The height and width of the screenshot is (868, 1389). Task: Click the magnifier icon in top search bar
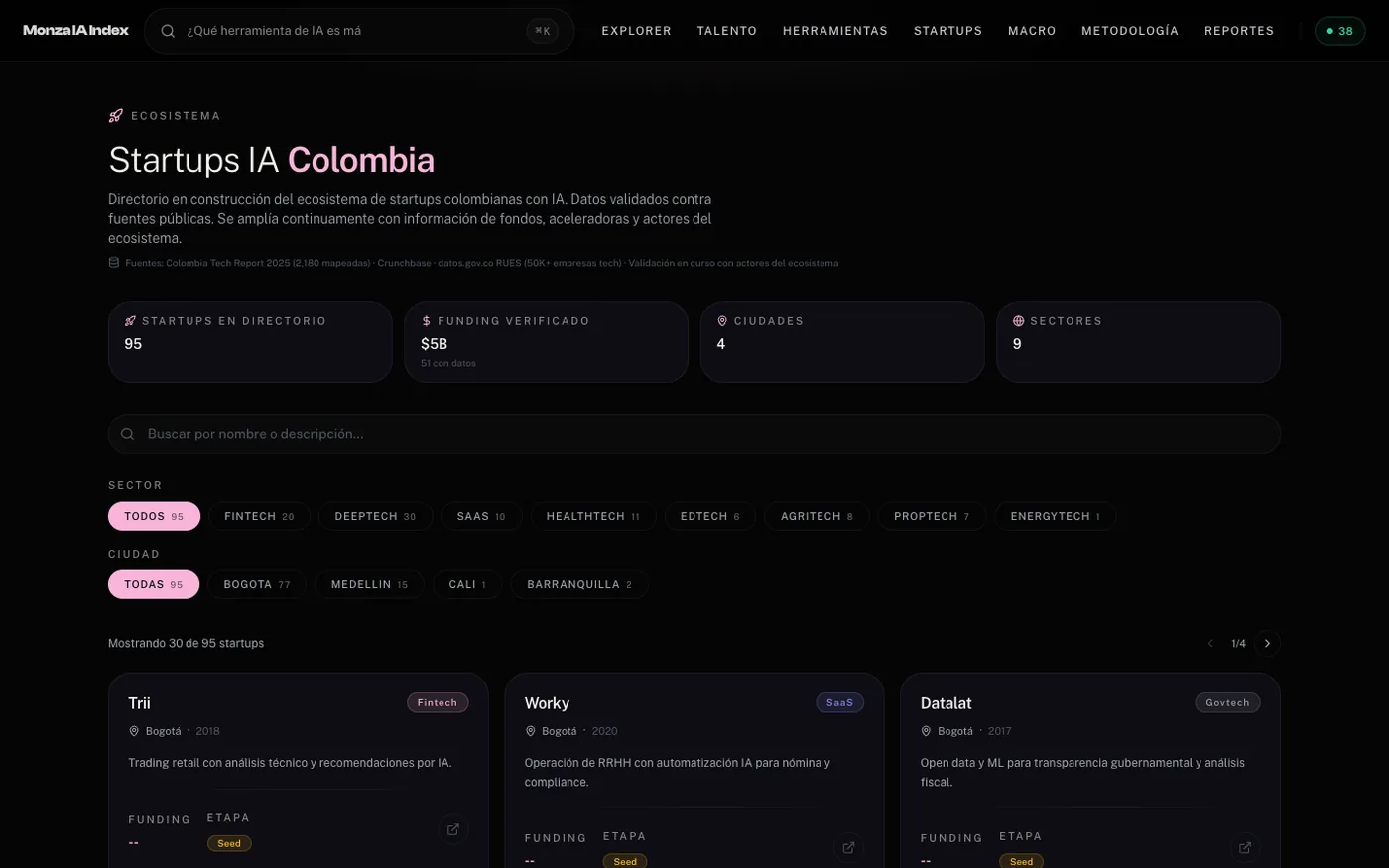click(168, 31)
